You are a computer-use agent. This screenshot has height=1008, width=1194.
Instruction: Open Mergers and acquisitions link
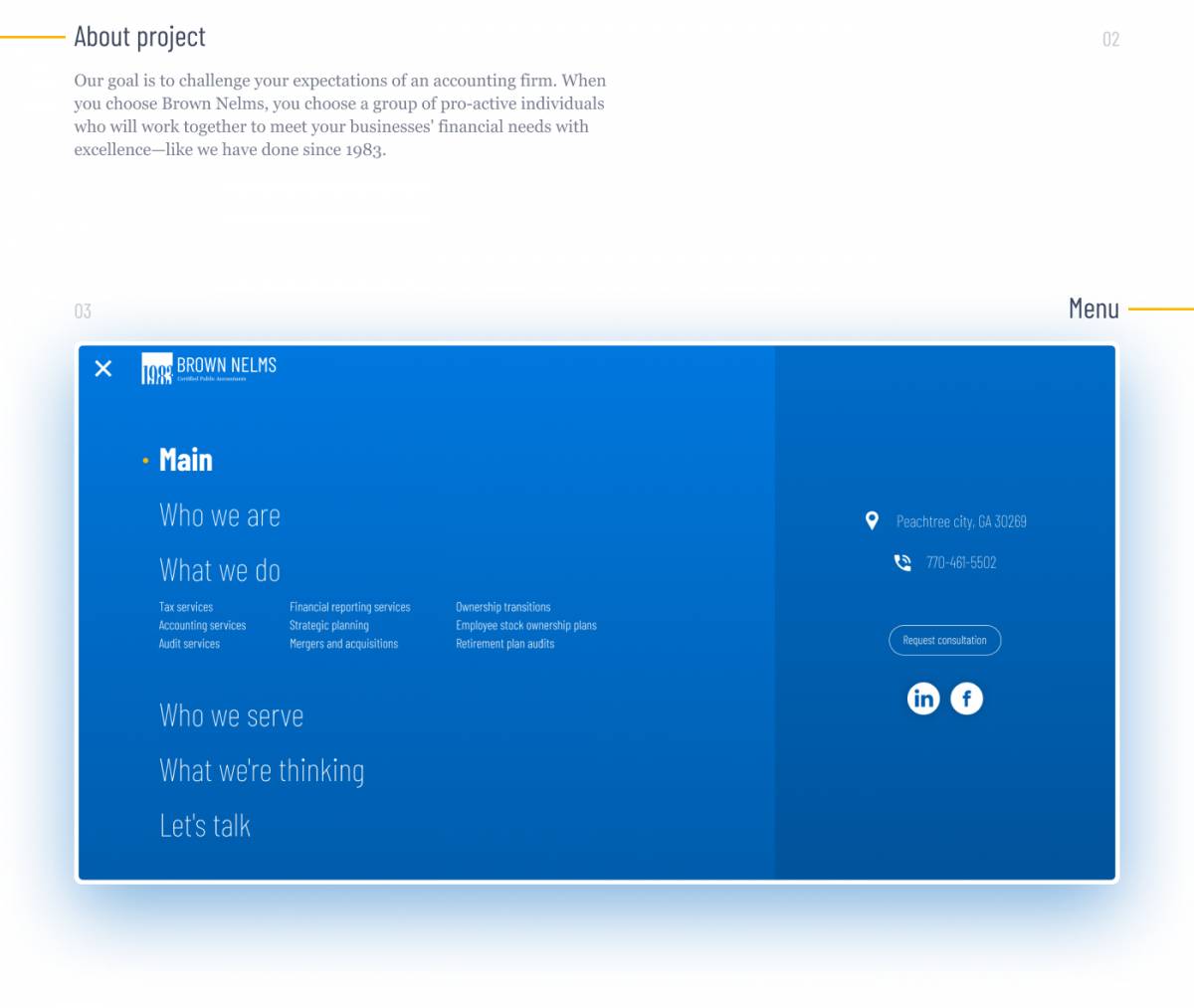(344, 644)
